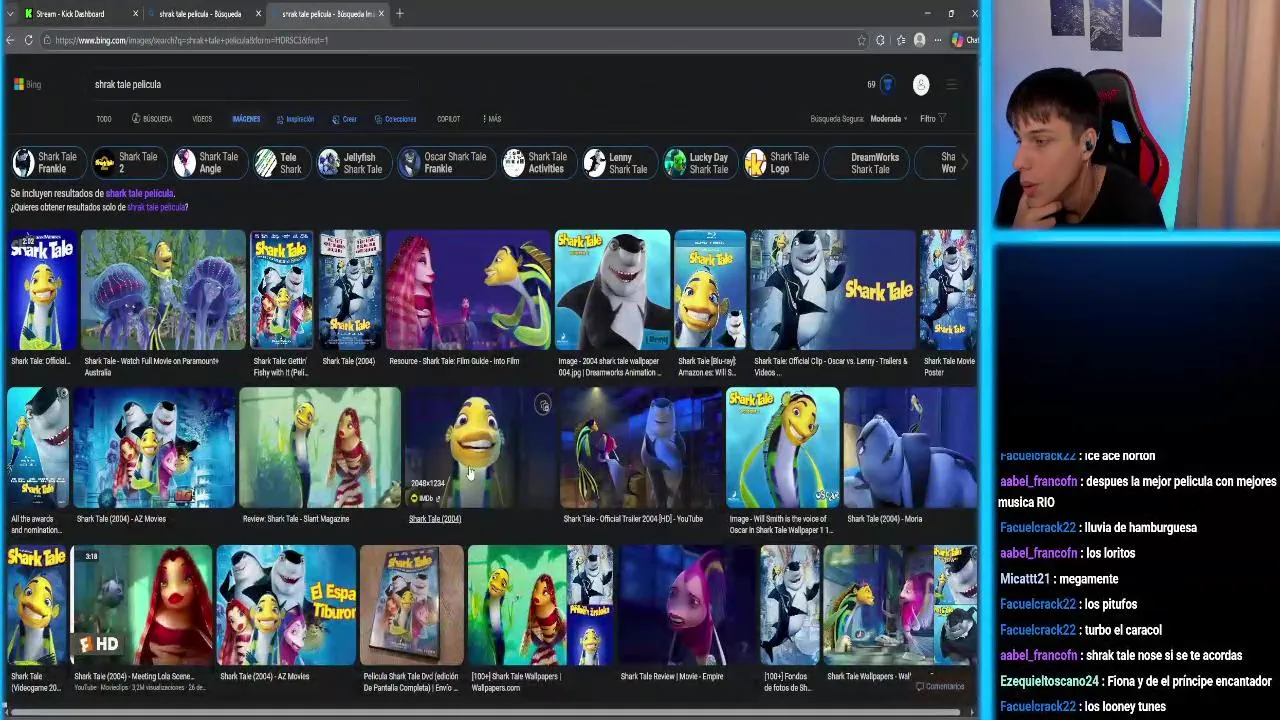The height and width of the screenshot is (720, 1280).
Task: Expand the MÁS menu
Action: [x=492, y=119]
